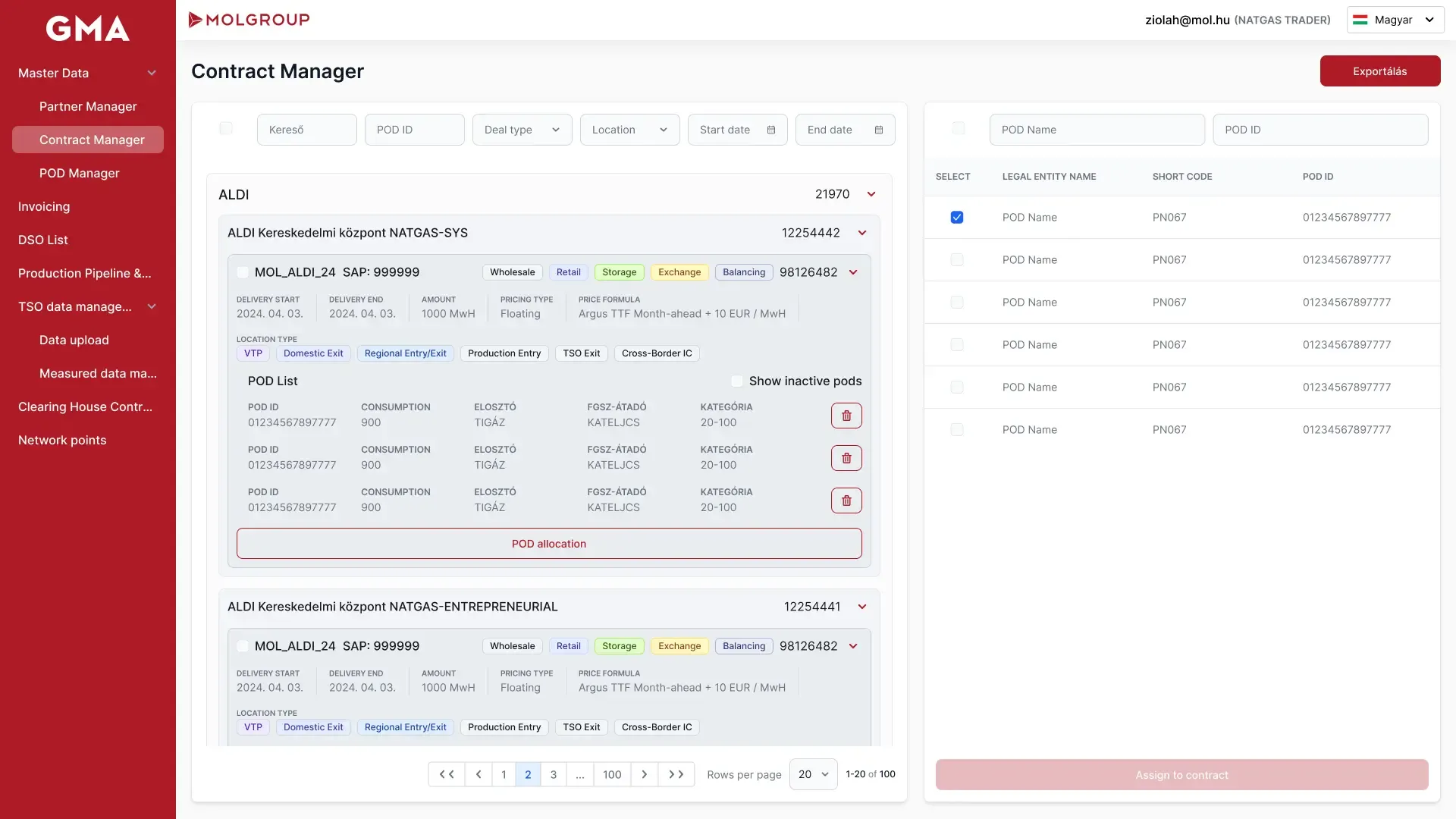The height and width of the screenshot is (819, 1456).
Task: Go to page 1
Action: [x=504, y=774]
